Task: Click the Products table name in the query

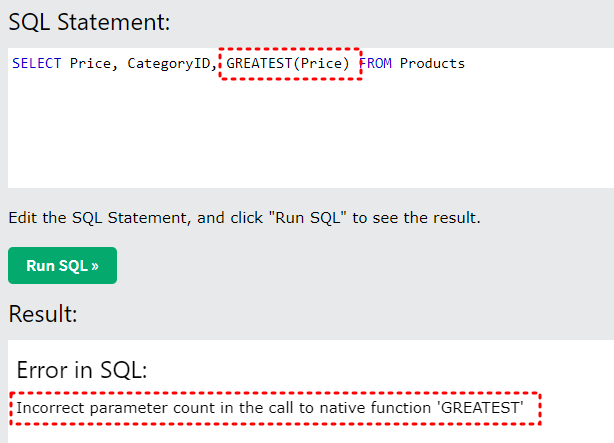Action: (432, 63)
